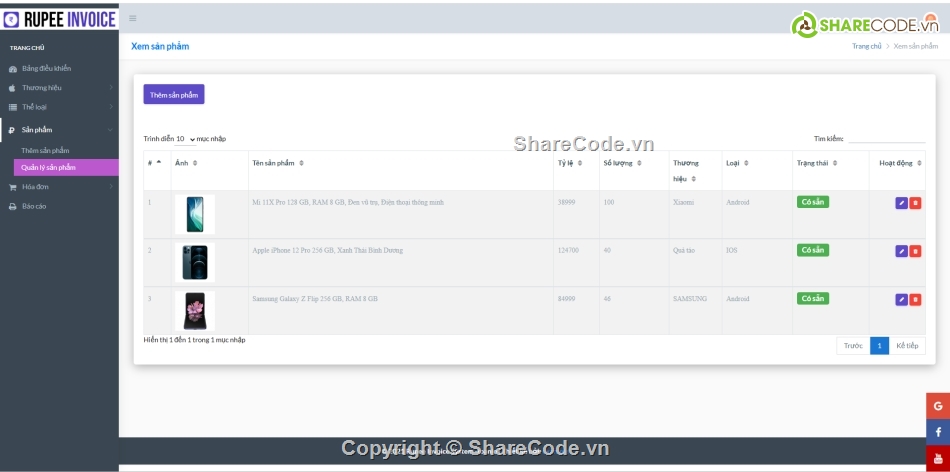Click the Tìm kiếm search field
The height and width of the screenshot is (472, 950).
coord(886,139)
